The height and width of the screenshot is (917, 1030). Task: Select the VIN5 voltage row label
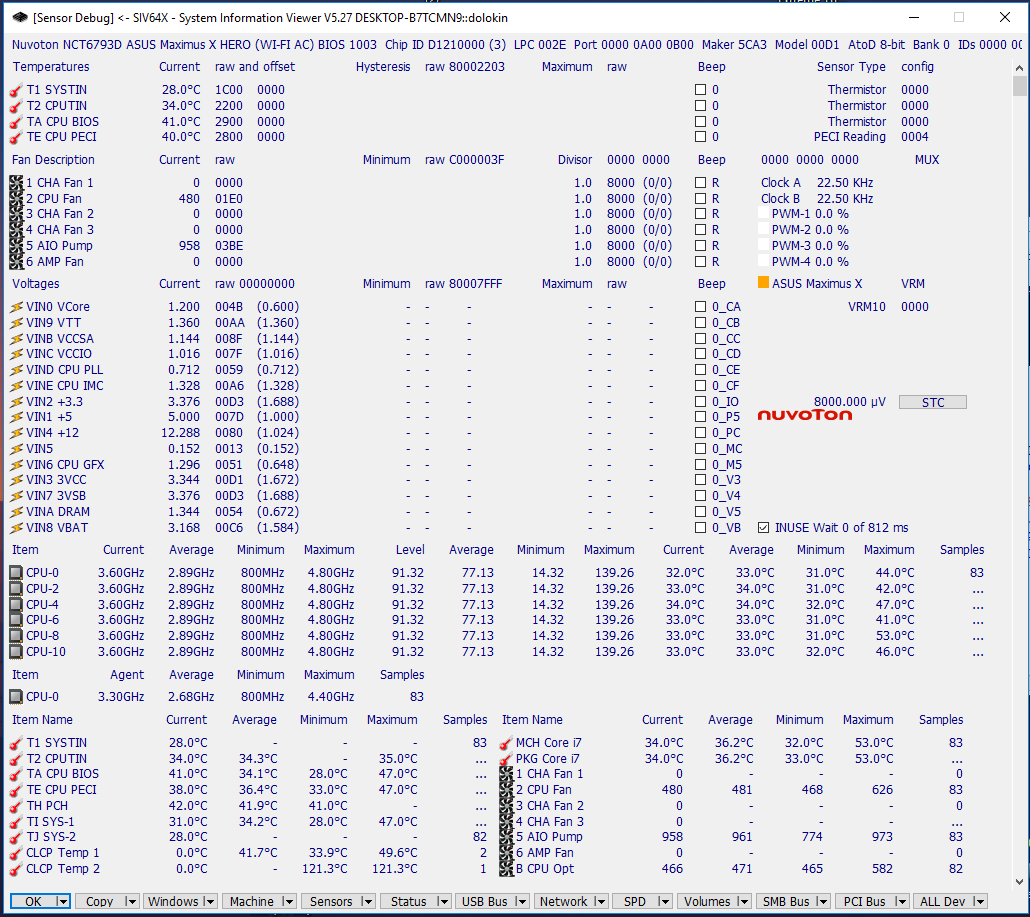click(39, 449)
